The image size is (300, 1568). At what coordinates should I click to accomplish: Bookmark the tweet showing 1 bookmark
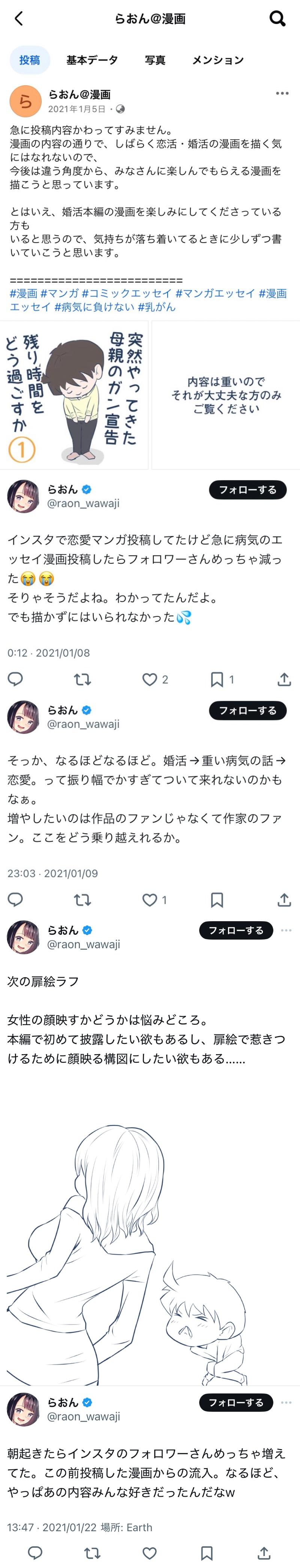coord(217,679)
